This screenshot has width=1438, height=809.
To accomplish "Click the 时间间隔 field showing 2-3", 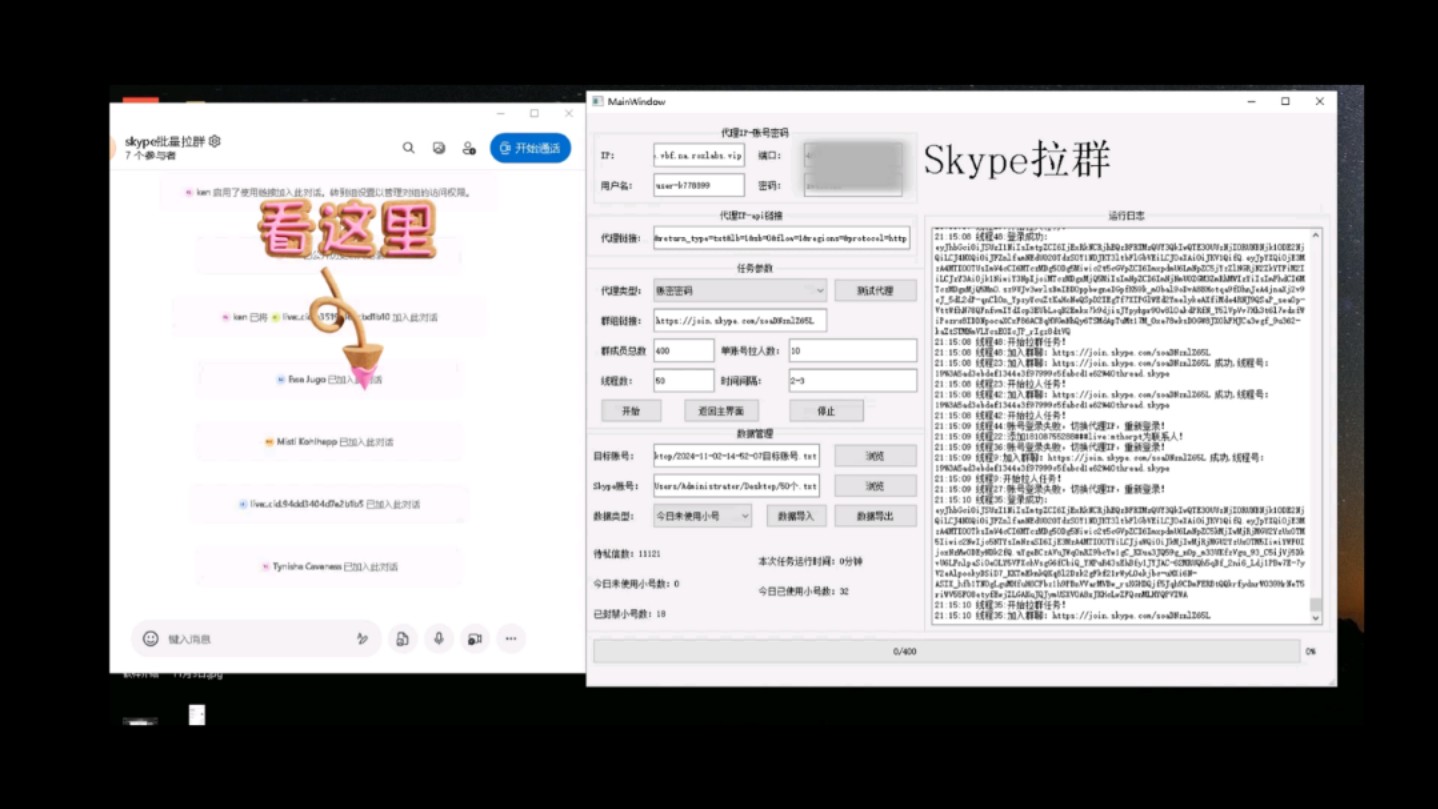I will pos(852,381).
